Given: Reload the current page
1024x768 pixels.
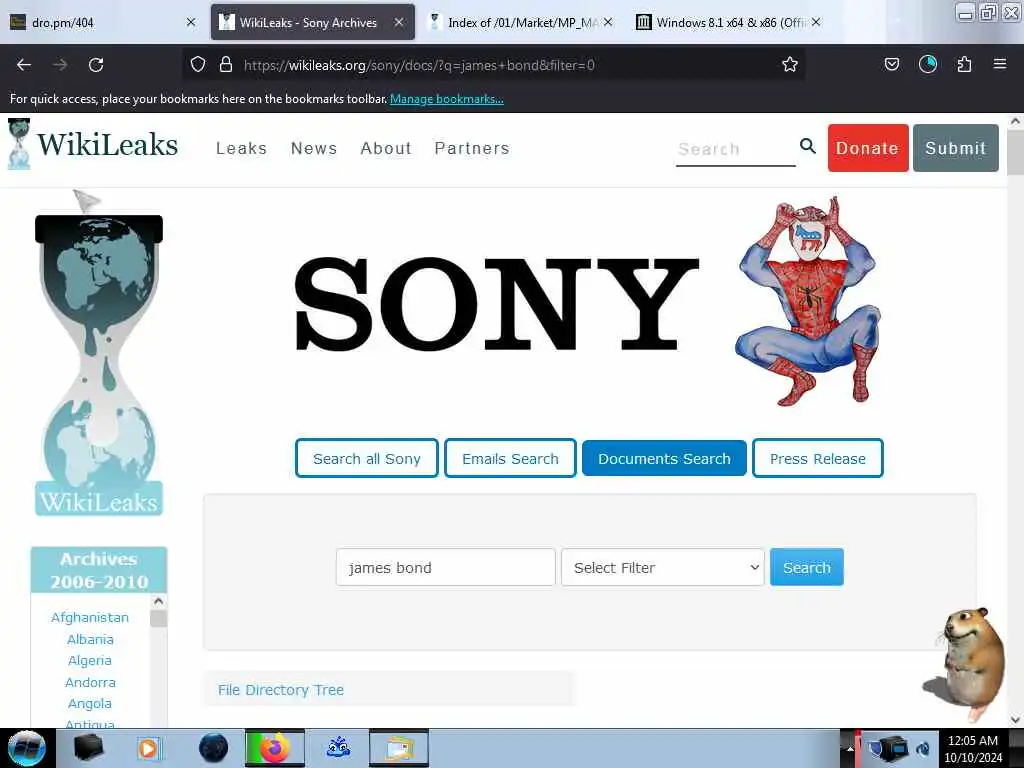Looking at the screenshot, I should (x=96, y=65).
